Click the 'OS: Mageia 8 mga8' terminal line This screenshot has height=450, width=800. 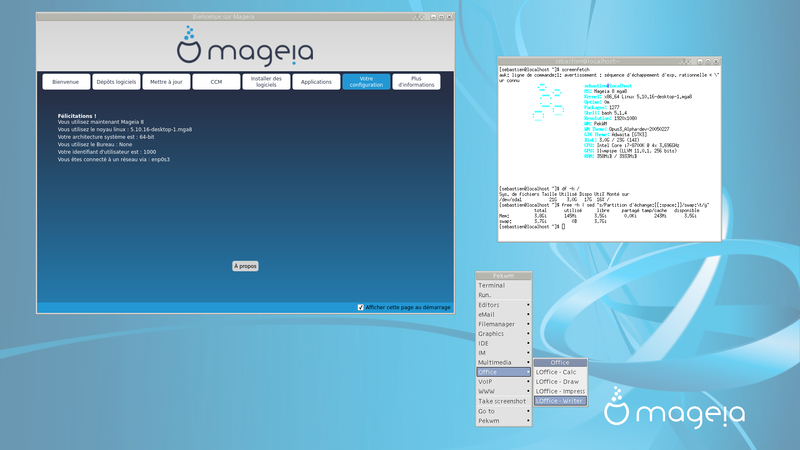click(606, 91)
